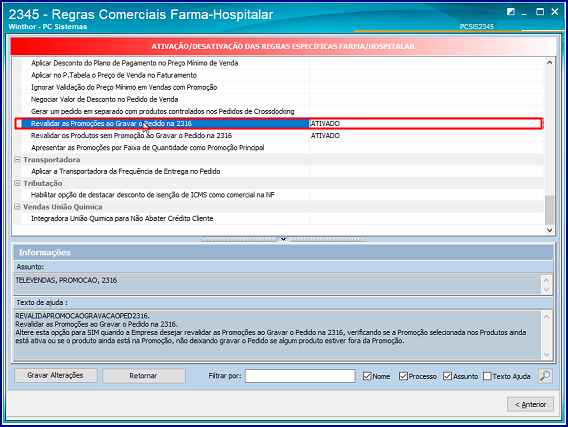Collapse the Vendas União Quimica group
The height and width of the screenshot is (427, 568).
click(17, 207)
